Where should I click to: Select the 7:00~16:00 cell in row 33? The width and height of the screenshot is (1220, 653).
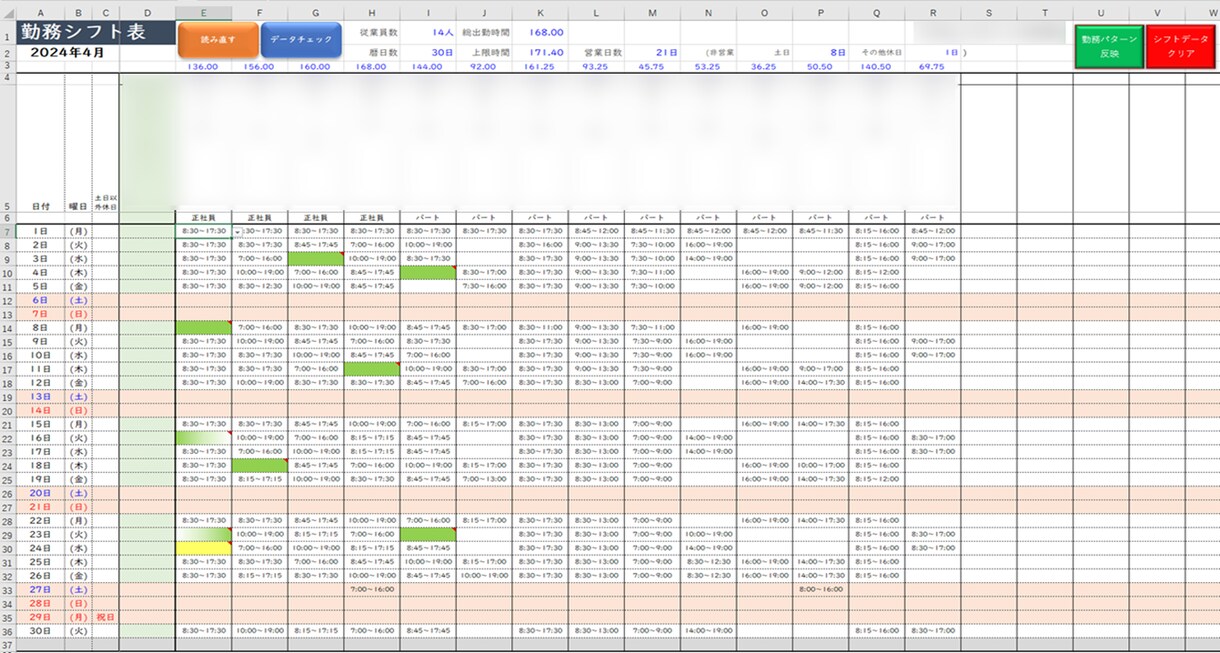[372, 589]
